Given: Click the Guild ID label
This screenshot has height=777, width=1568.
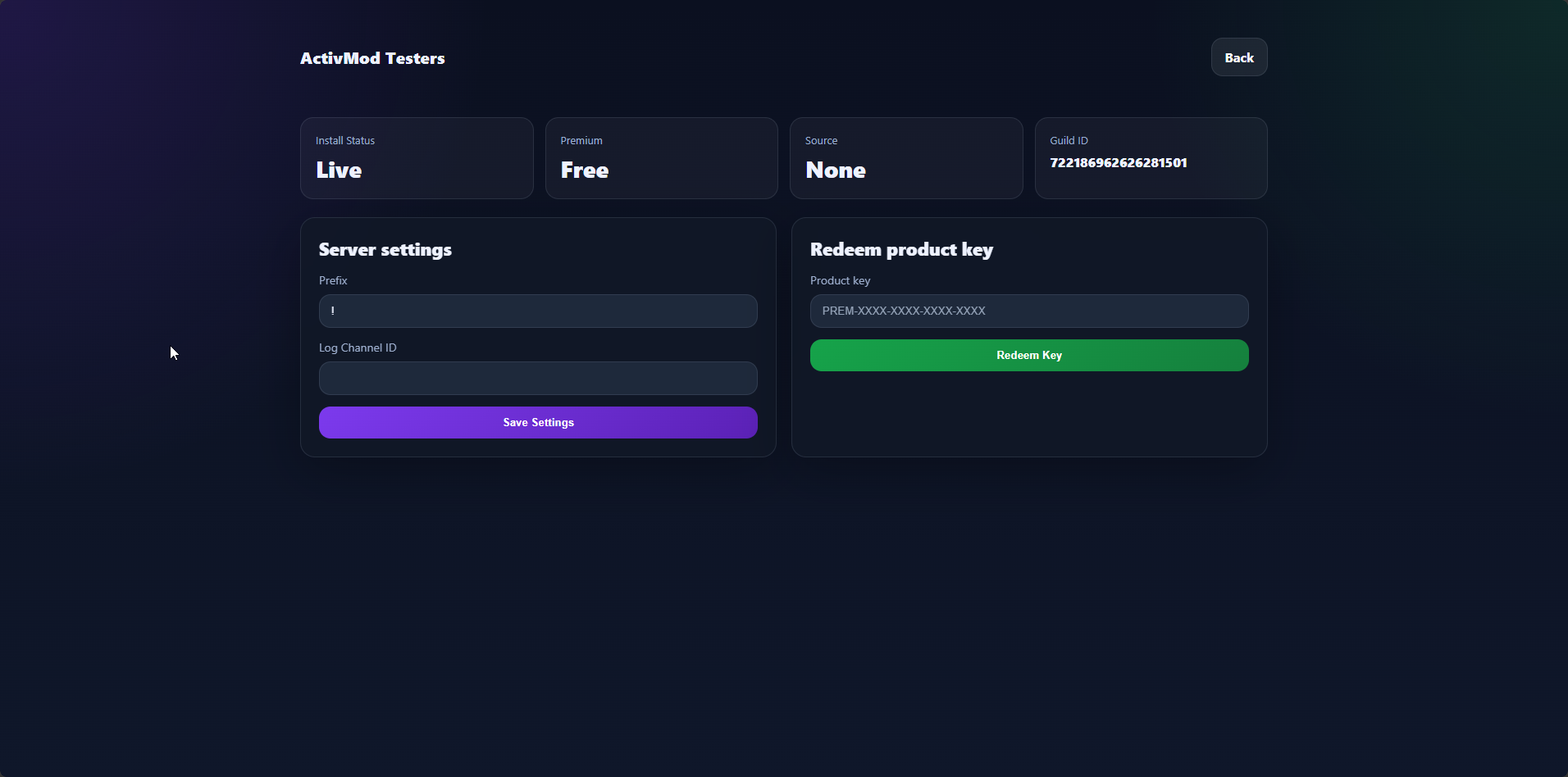Looking at the screenshot, I should pos(1069,141).
